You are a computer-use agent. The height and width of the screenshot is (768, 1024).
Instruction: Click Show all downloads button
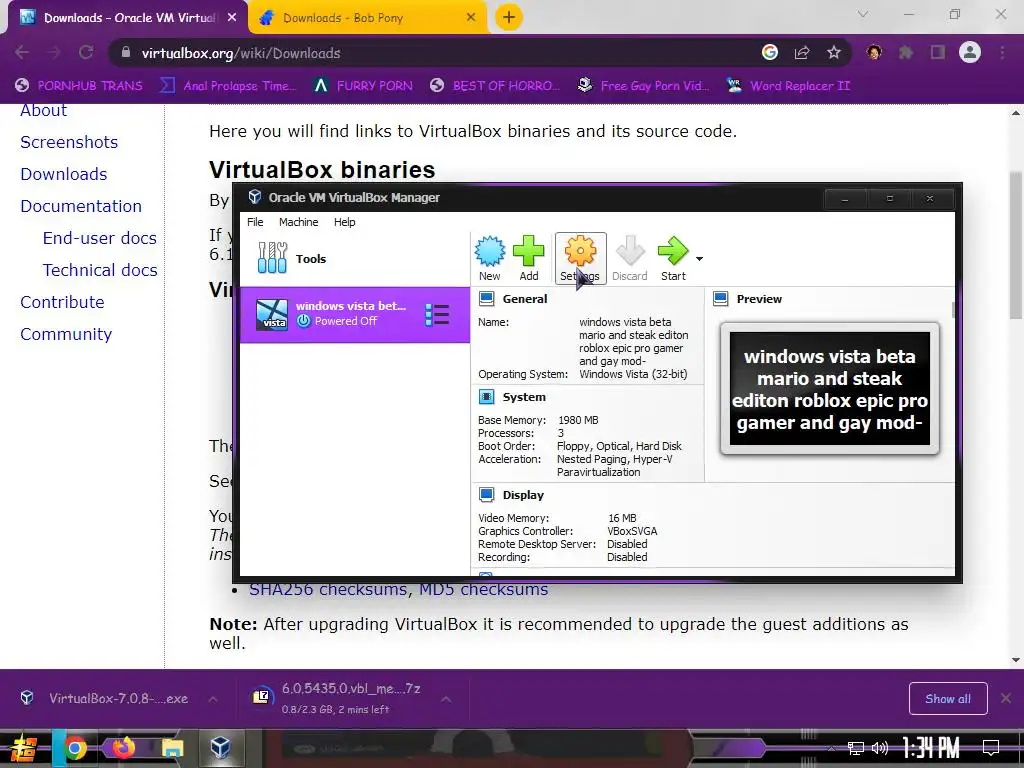click(948, 699)
